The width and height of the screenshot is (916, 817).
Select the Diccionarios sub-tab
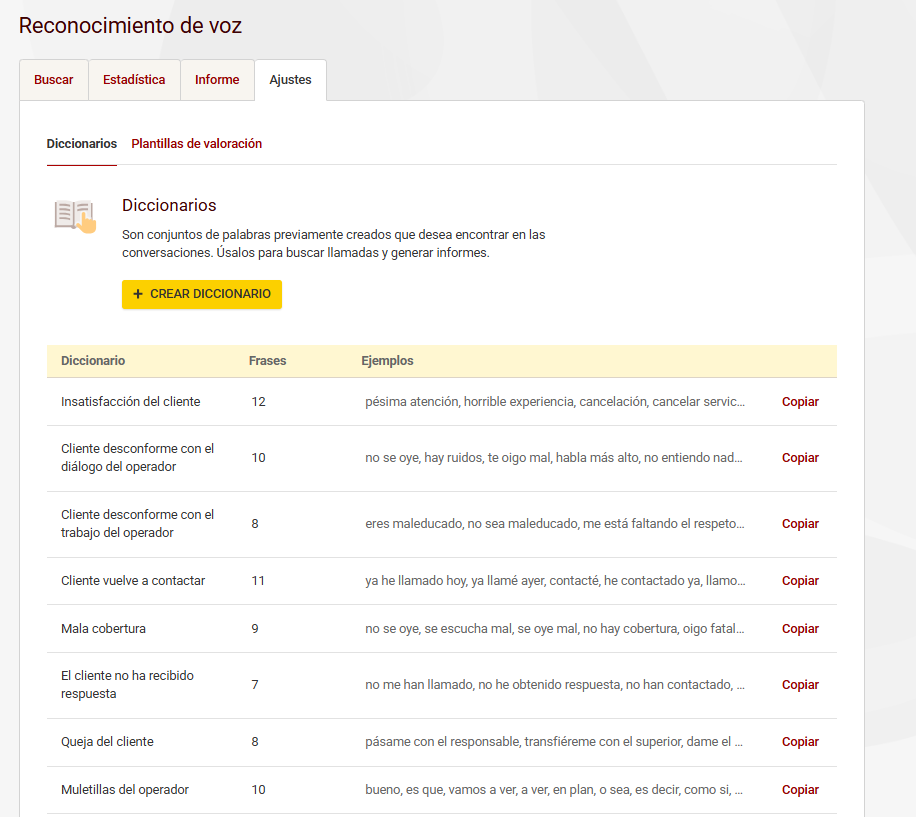(82, 144)
